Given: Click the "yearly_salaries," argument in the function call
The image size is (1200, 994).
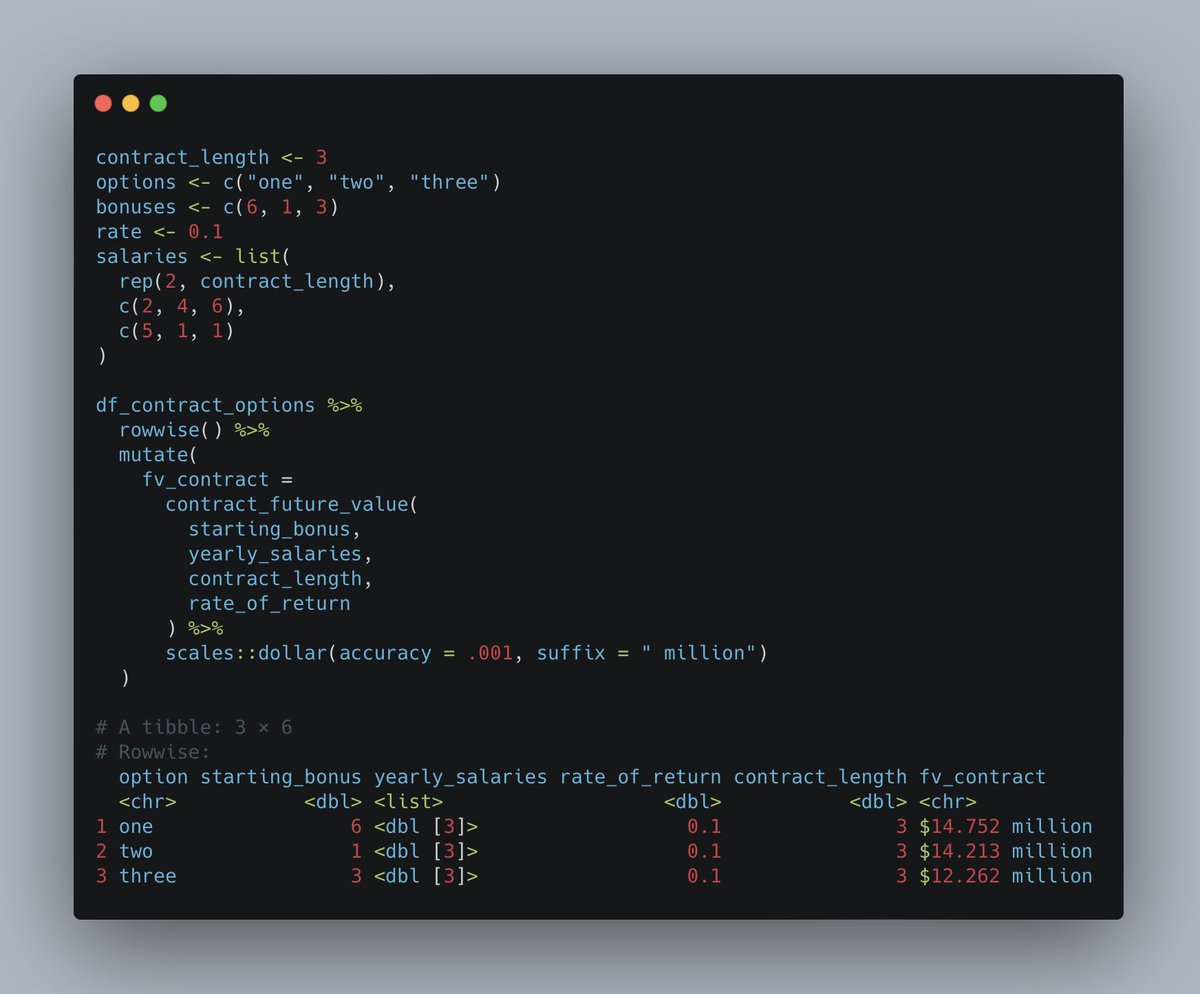Looking at the screenshot, I should [281, 554].
